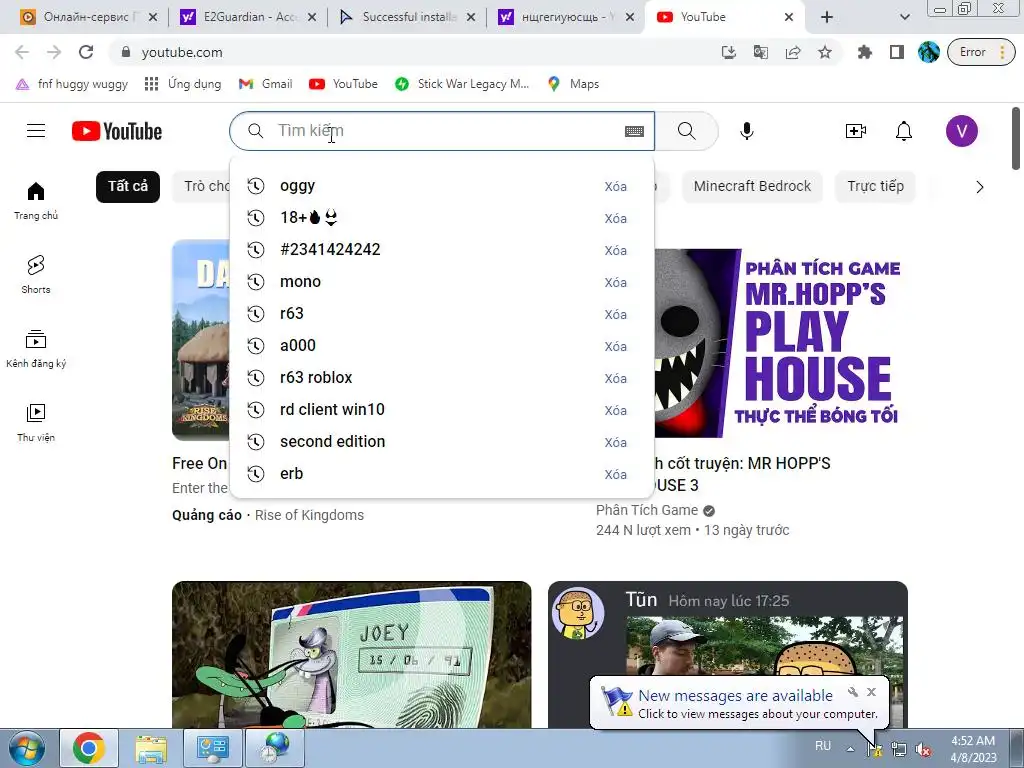This screenshot has height=768, width=1024.
Task: Open Maps bookmark
Action: (x=573, y=84)
